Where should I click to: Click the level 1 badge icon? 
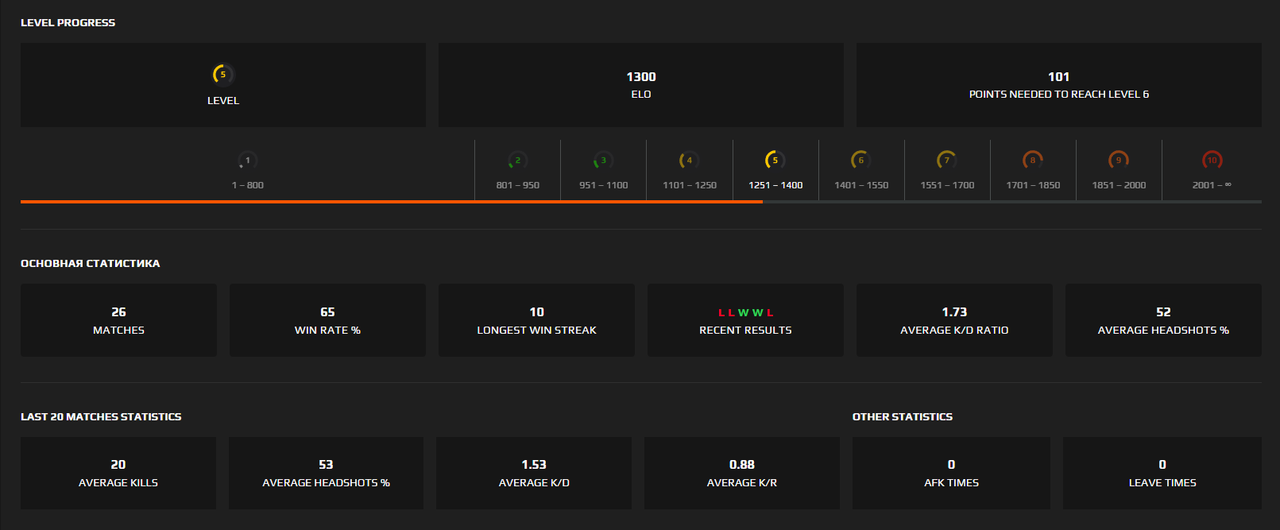[x=248, y=160]
